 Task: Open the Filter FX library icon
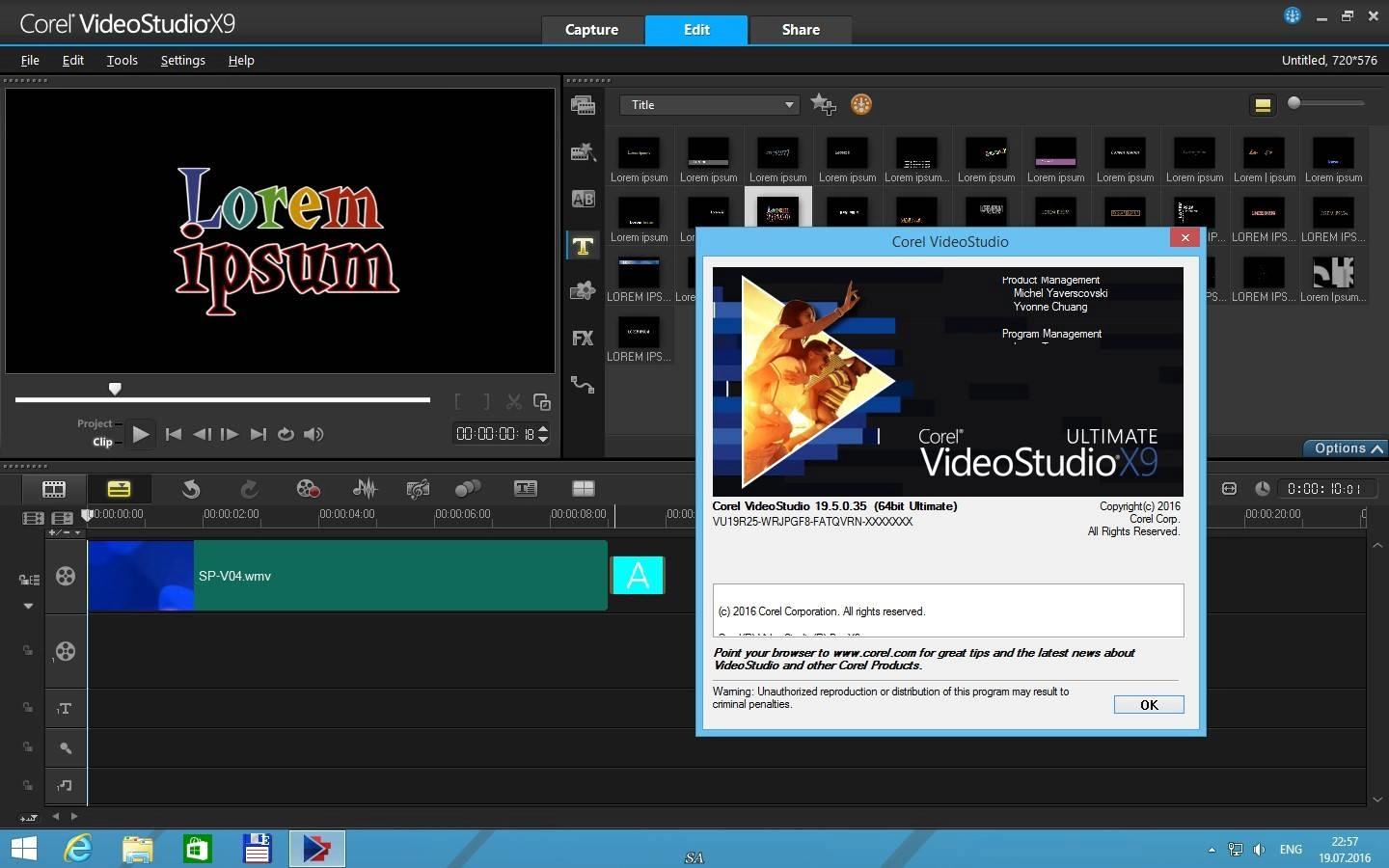583,338
